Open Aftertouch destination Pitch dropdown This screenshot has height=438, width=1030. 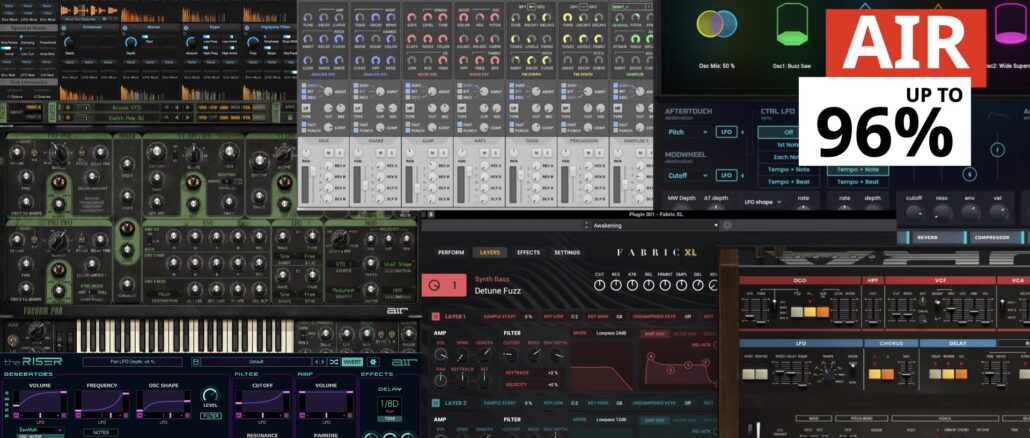(x=688, y=132)
